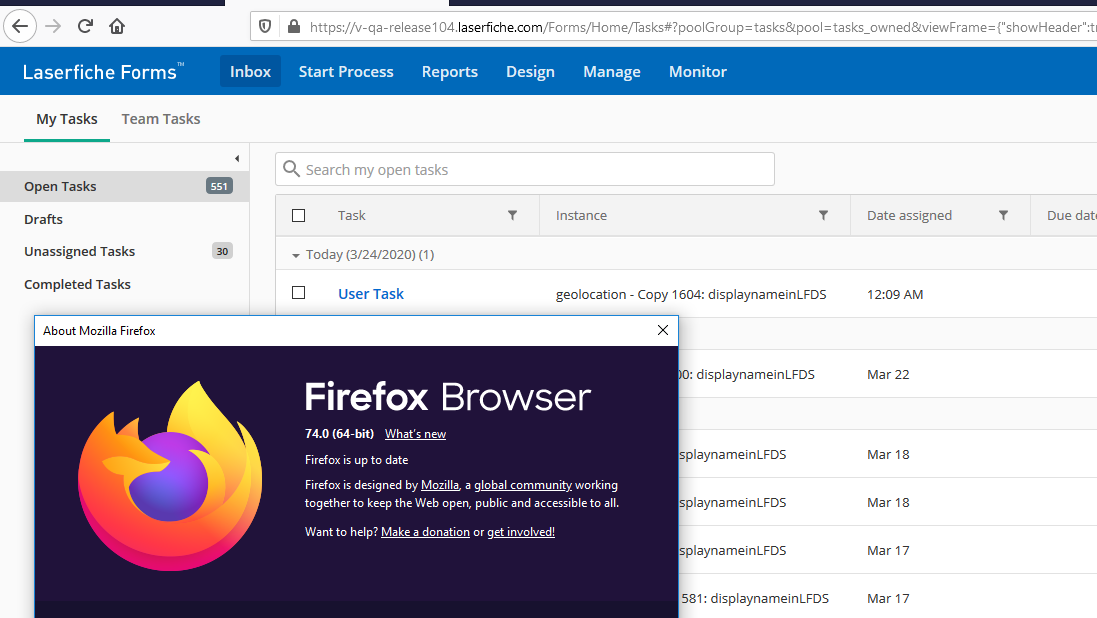The image size is (1097, 618).
Task: Click the Due date column header
Action: pos(1071,216)
